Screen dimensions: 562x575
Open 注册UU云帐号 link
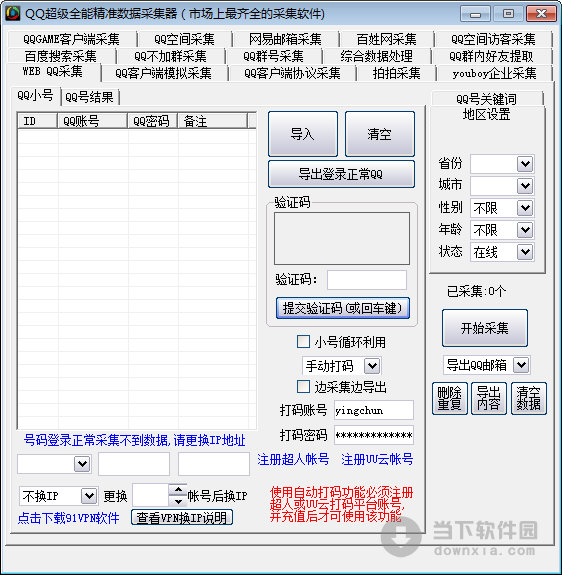(377, 459)
